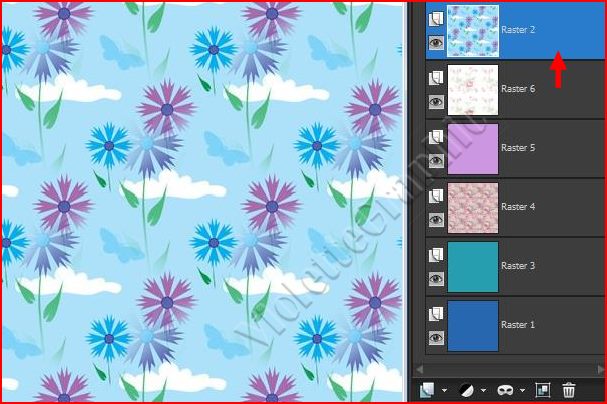The image size is (607, 404).
Task: Select the Raster 6 layer
Action: point(518,89)
